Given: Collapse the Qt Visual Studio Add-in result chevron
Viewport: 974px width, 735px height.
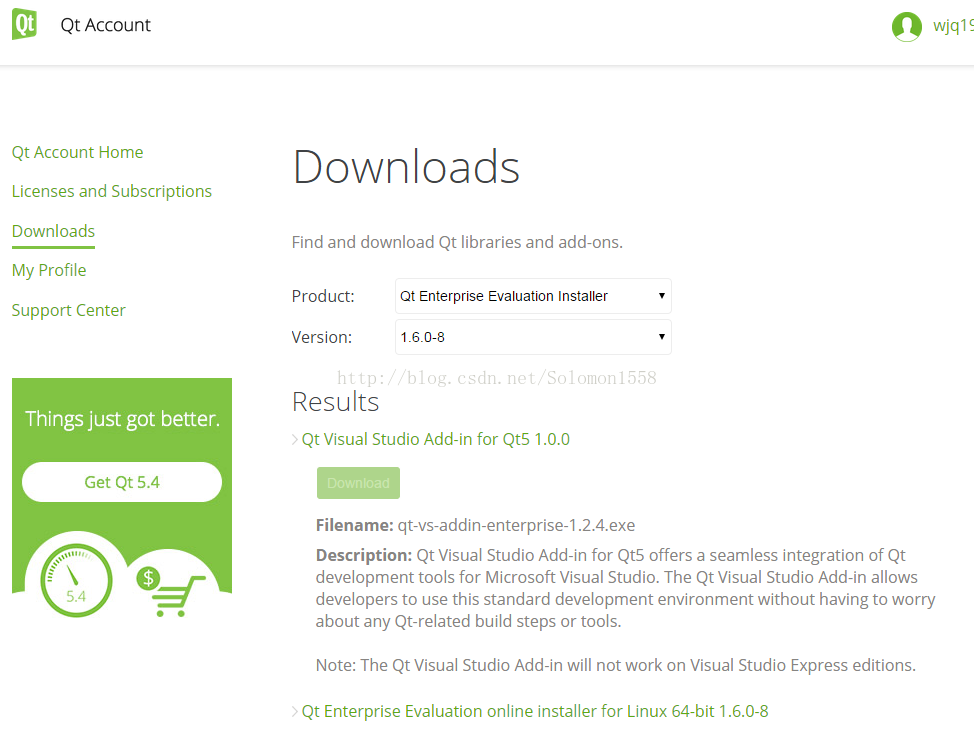Looking at the screenshot, I should click(x=295, y=440).
